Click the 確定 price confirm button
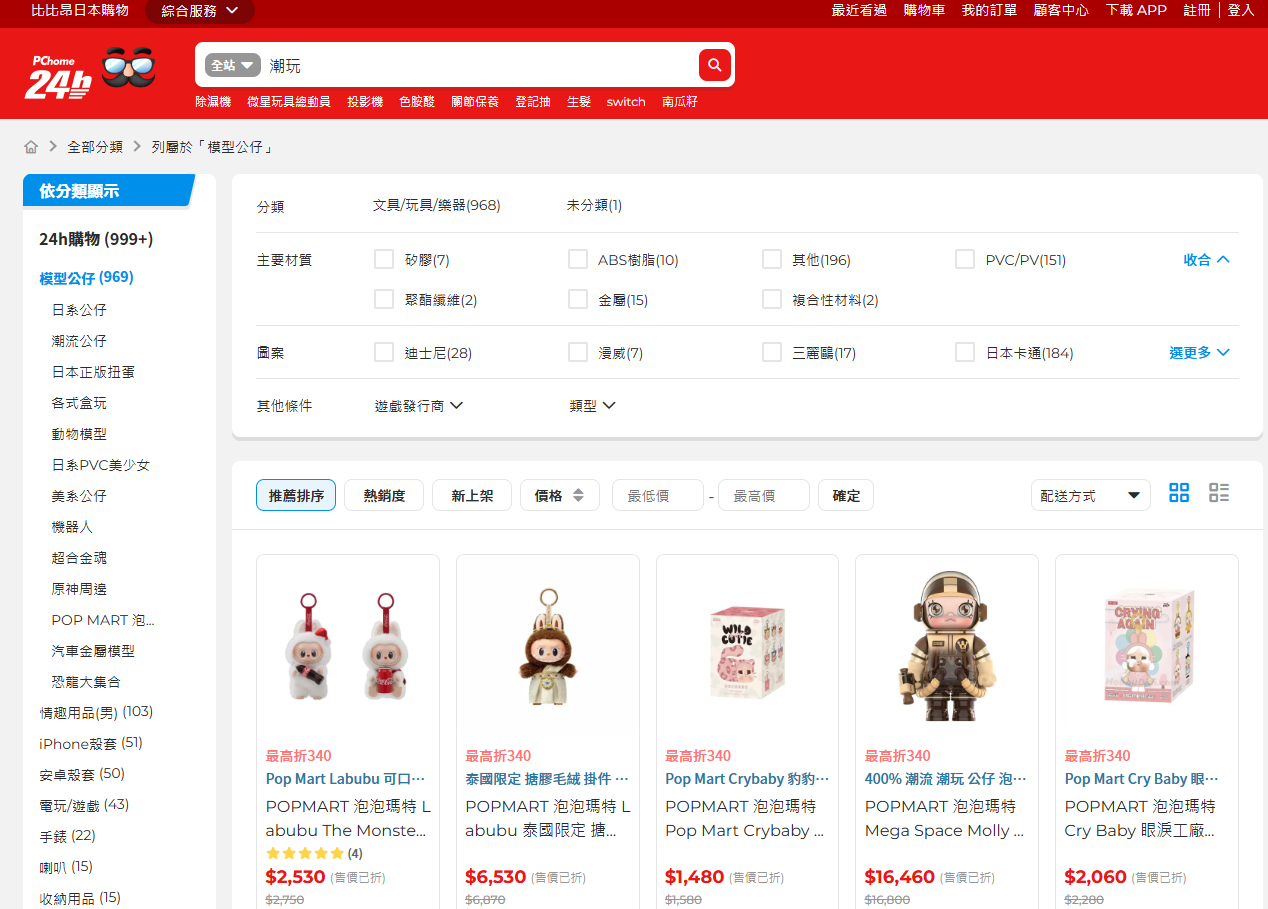Image resolution: width=1268 pixels, height=909 pixels. (846, 495)
